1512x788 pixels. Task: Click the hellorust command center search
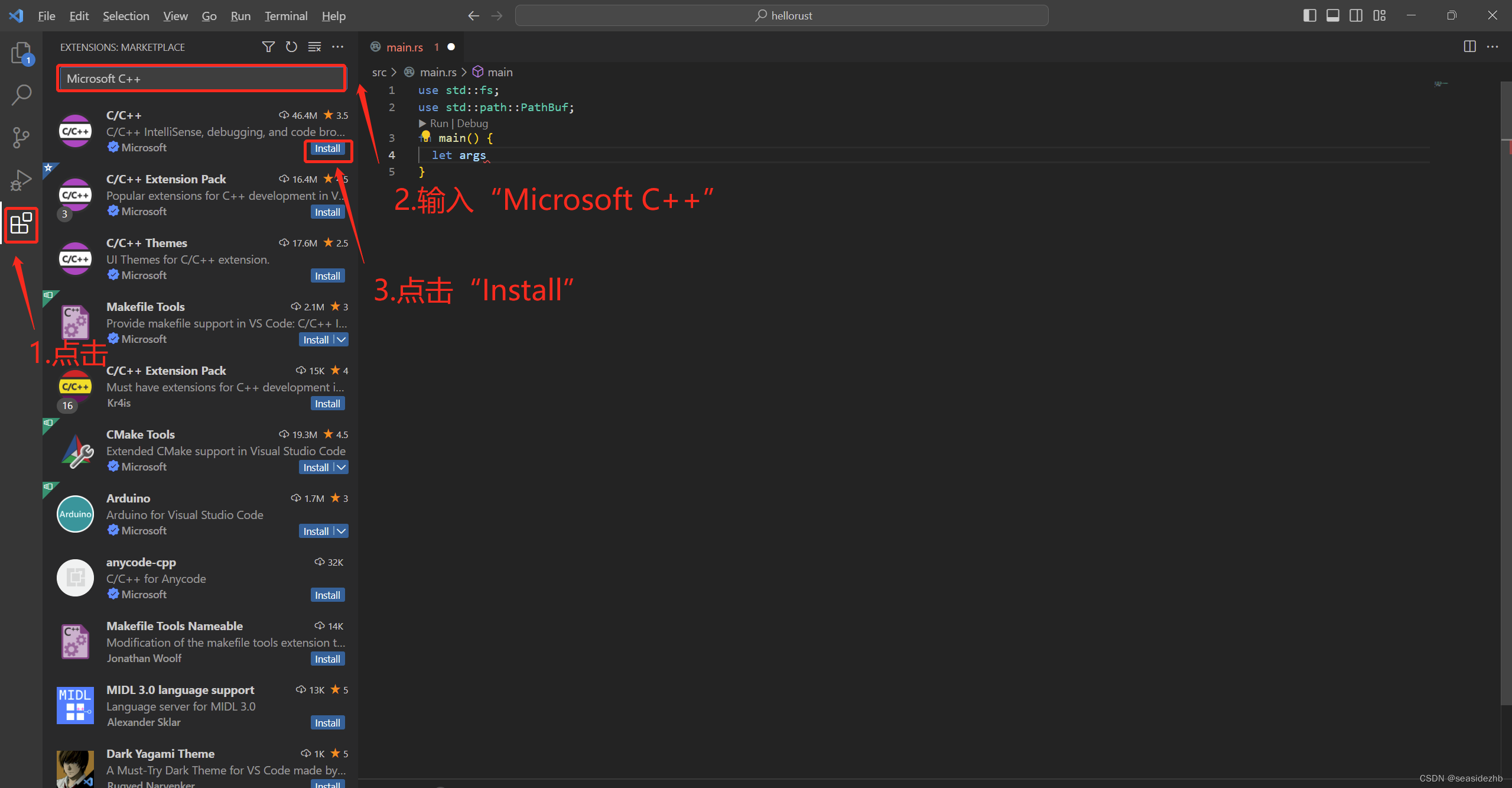(x=782, y=15)
